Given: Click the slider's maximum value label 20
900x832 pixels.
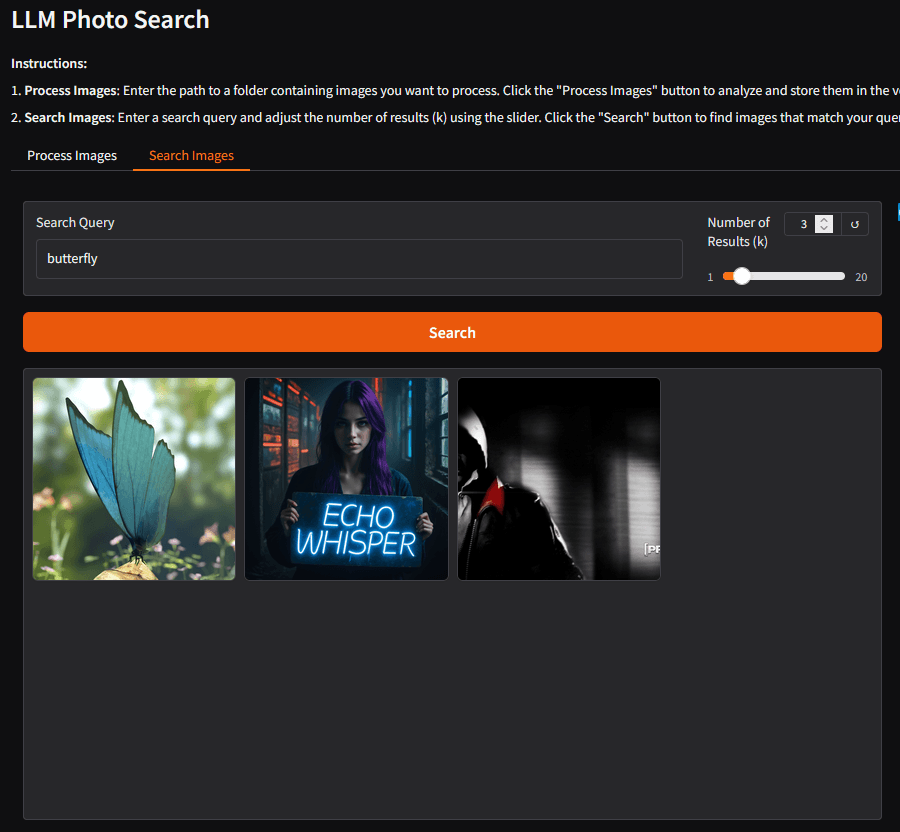Looking at the screenshot, I should (861, 278).
